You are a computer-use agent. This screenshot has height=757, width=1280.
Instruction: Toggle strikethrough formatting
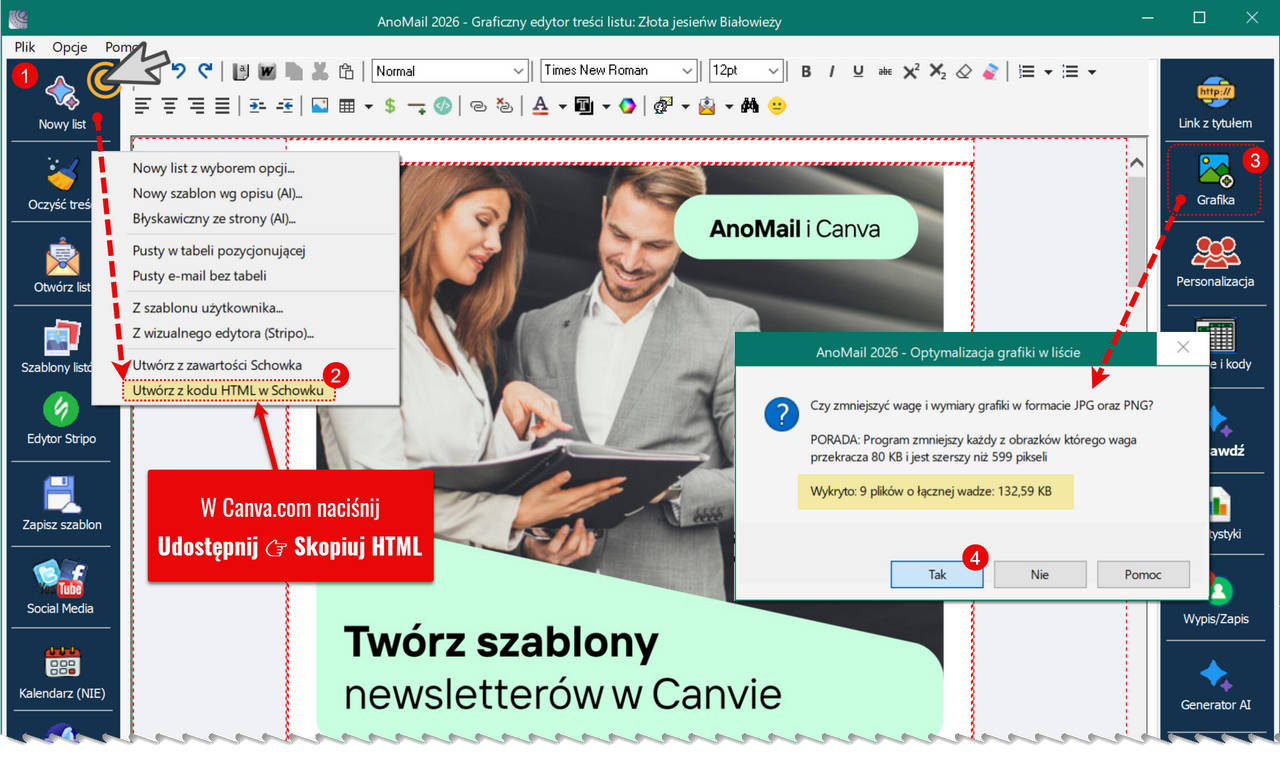pyautogui.click(x=885, y=71)
